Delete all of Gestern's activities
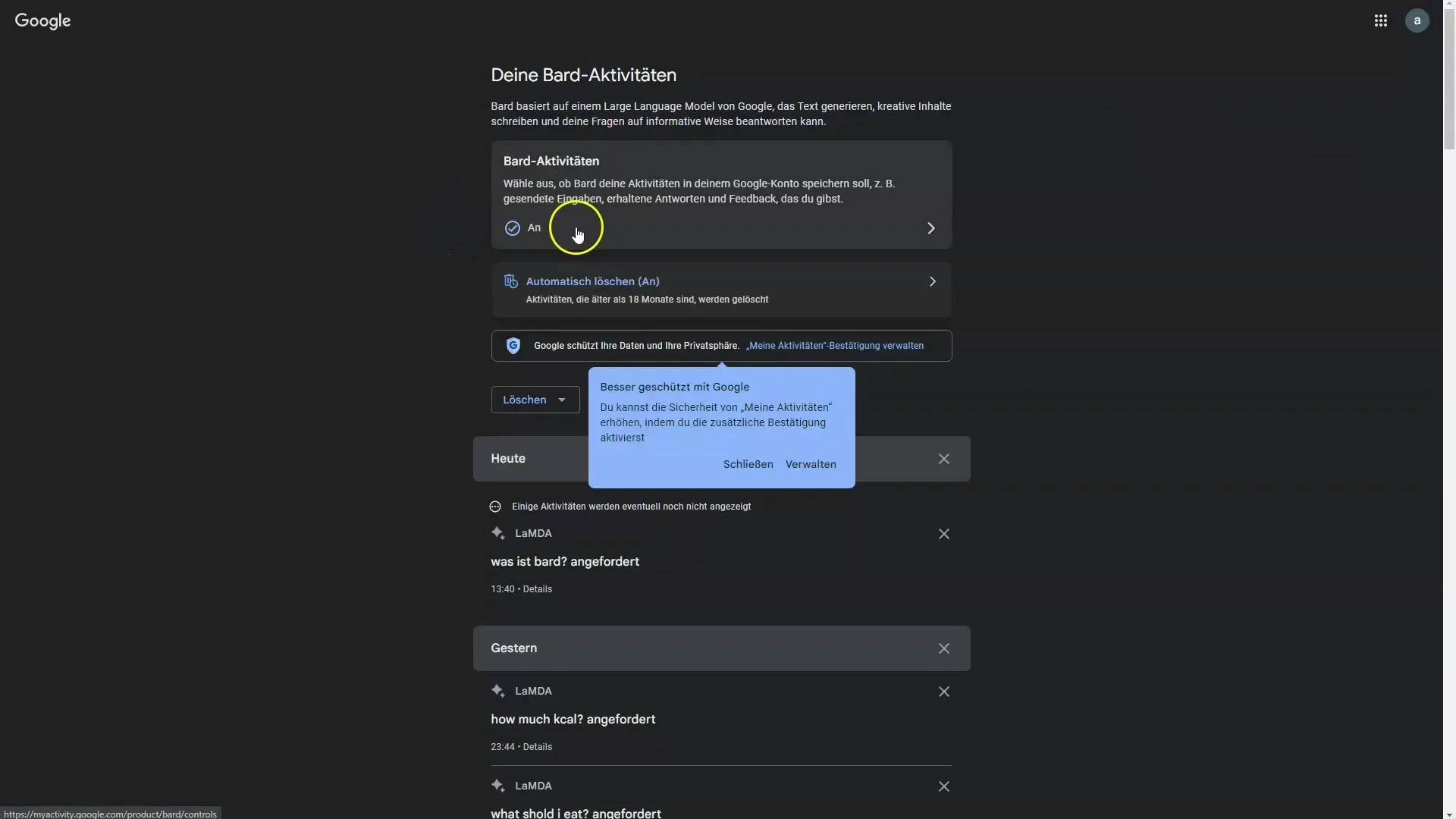 943,648
